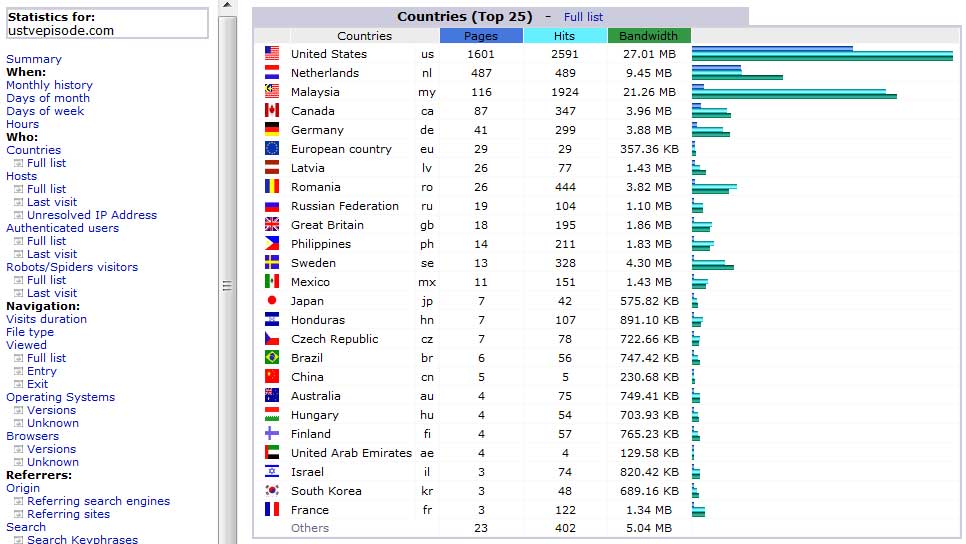Open Referring search engines link
Image resolution: width=966 pixels, height=544 pixels.
pos(99,501)
